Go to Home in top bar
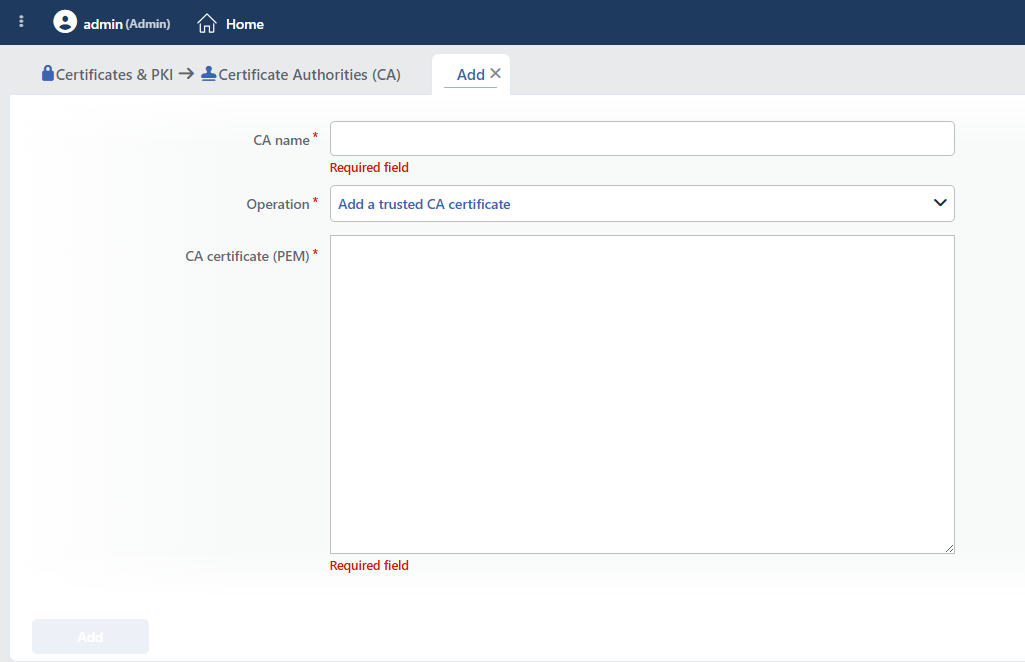Viewport: 1025px width, 662px height. click(245, 24)
